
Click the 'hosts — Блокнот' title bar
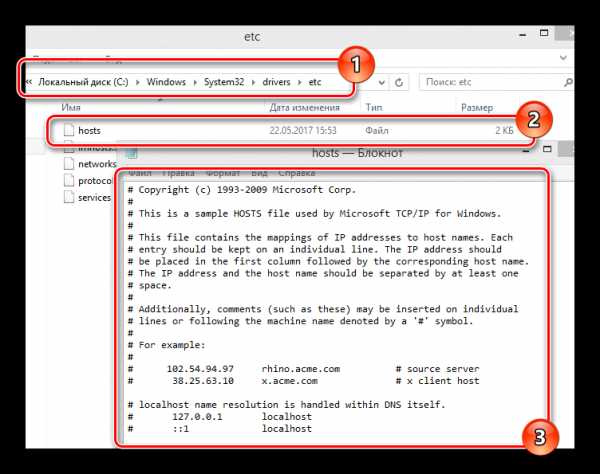coord(357,153)
